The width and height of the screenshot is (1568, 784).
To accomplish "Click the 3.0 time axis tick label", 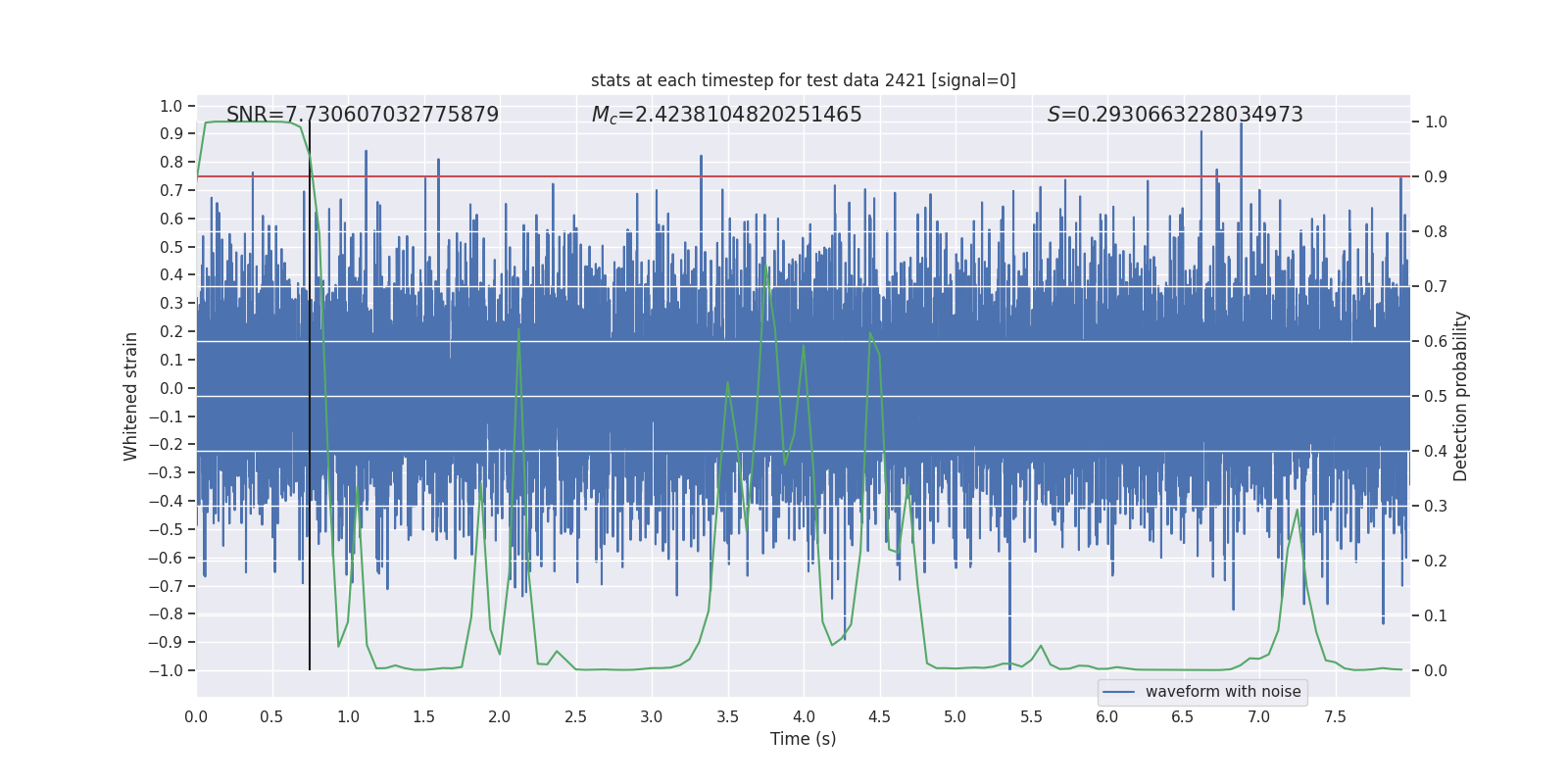I will click(x=652, y=716).
